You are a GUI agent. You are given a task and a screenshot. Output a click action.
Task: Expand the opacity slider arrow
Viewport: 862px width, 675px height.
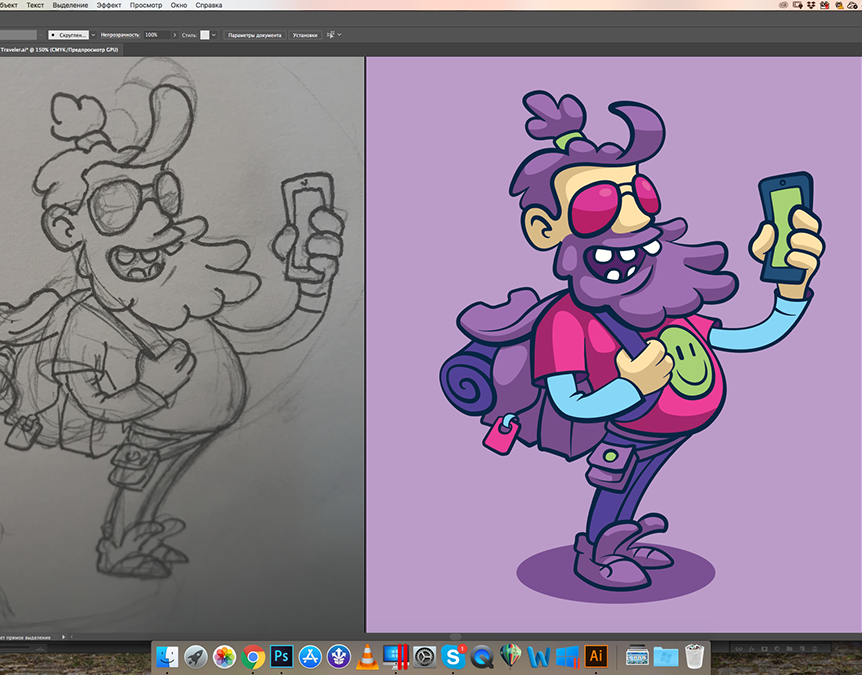point(175,35)
